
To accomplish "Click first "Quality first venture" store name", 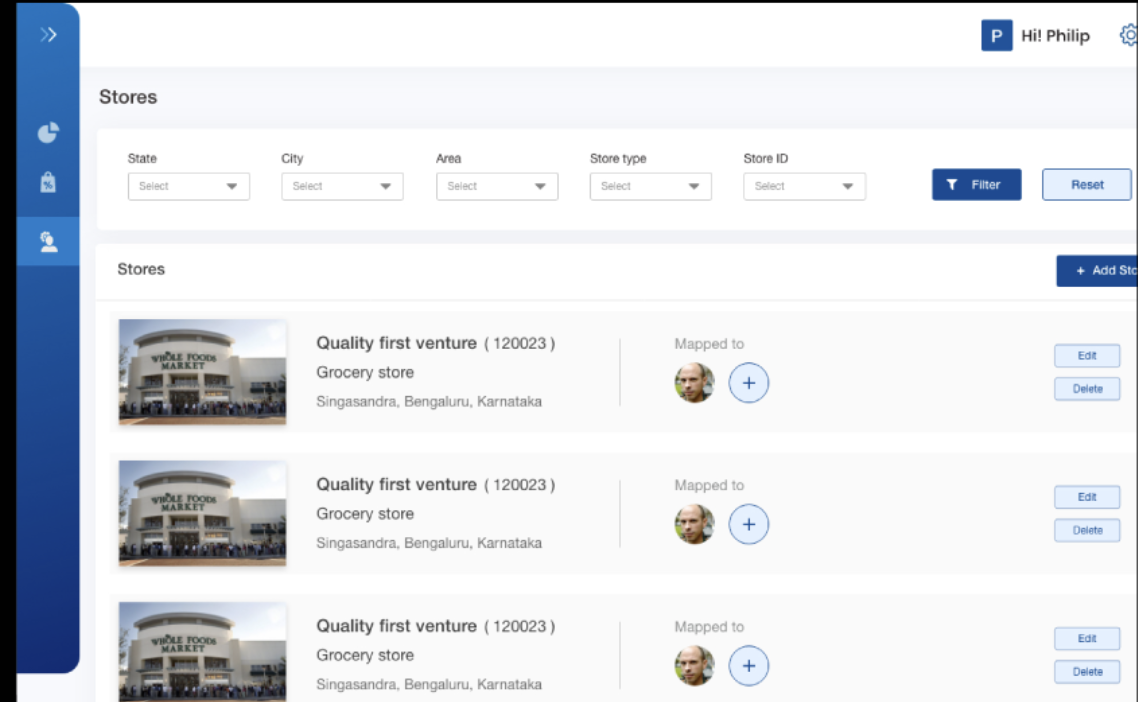I will point(396,343).
